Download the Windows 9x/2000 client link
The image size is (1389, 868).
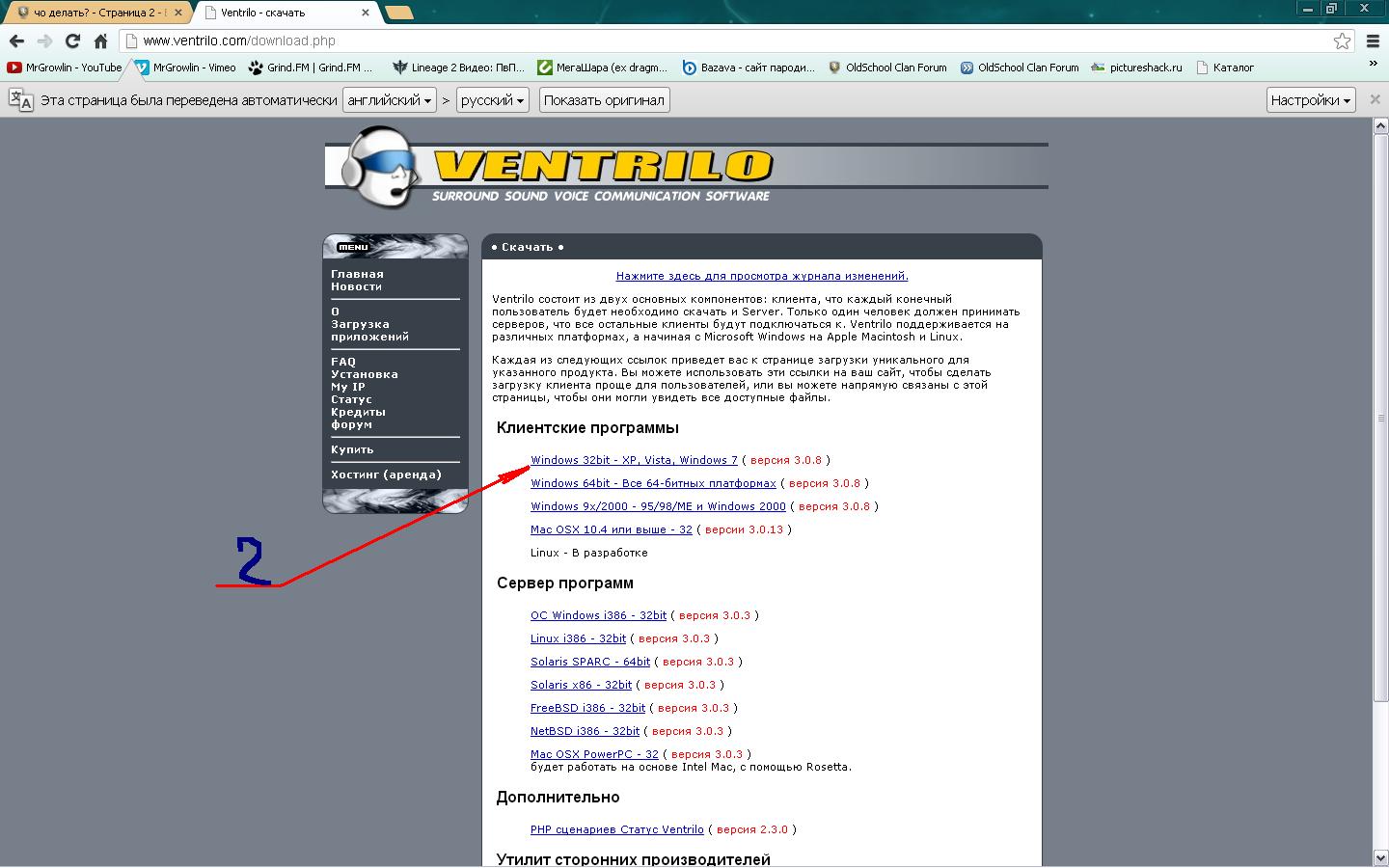point(658,506)
